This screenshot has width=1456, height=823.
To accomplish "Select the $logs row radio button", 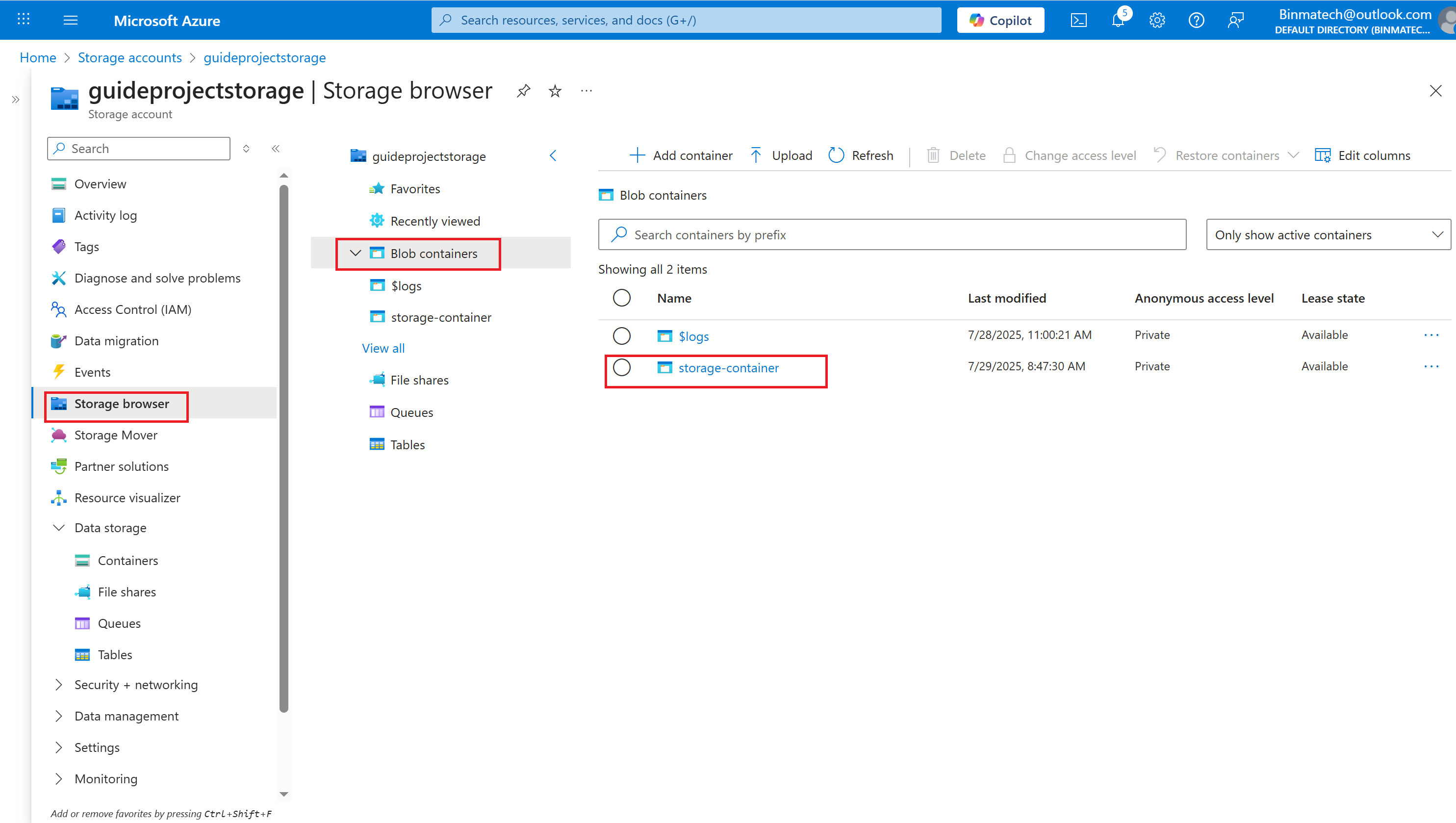I will 622,336.
